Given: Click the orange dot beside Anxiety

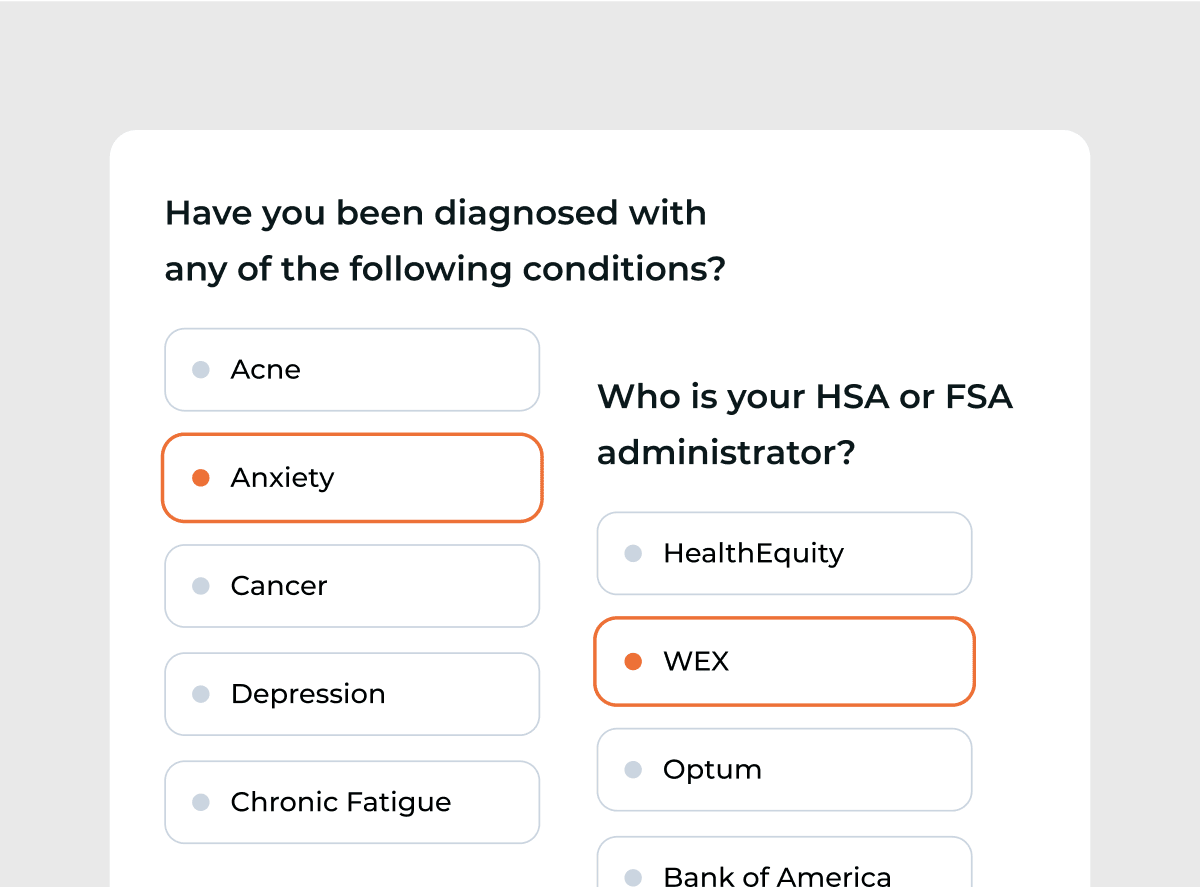Looking at the screenshot, I should coord(201,478).
